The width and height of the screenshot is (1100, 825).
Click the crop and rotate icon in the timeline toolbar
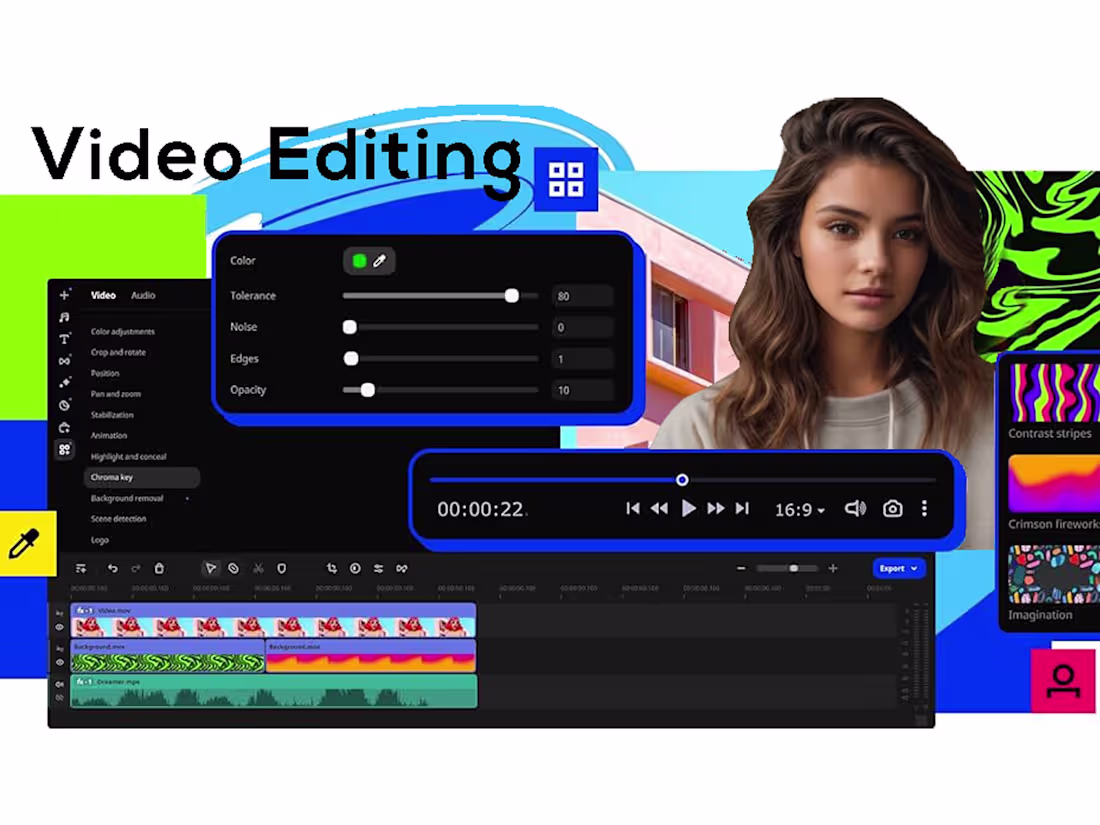coord(332,568)
